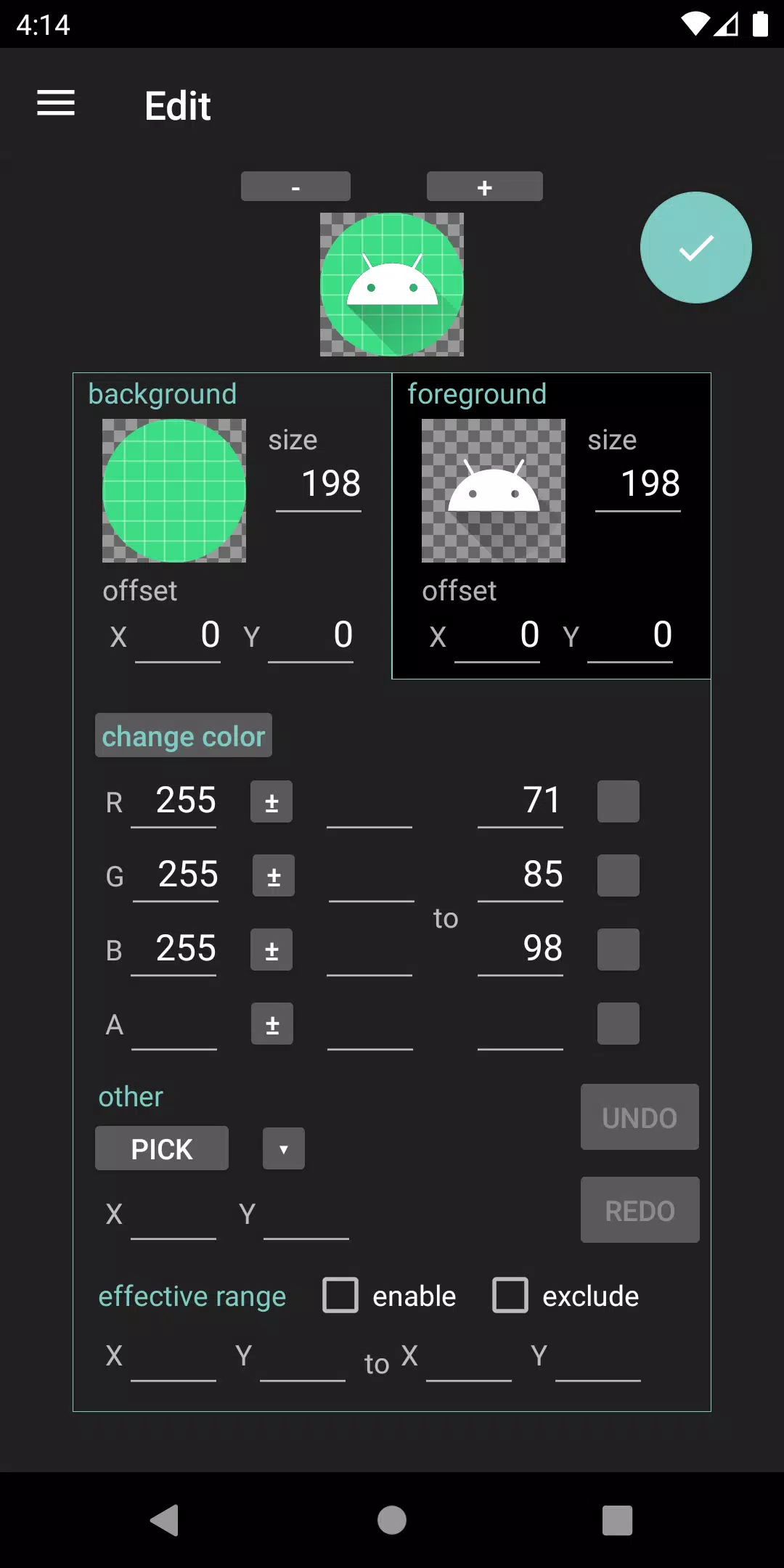Select the background layer panel
This screenshot has width=784, height=1568.
click(x=232, y=526)
